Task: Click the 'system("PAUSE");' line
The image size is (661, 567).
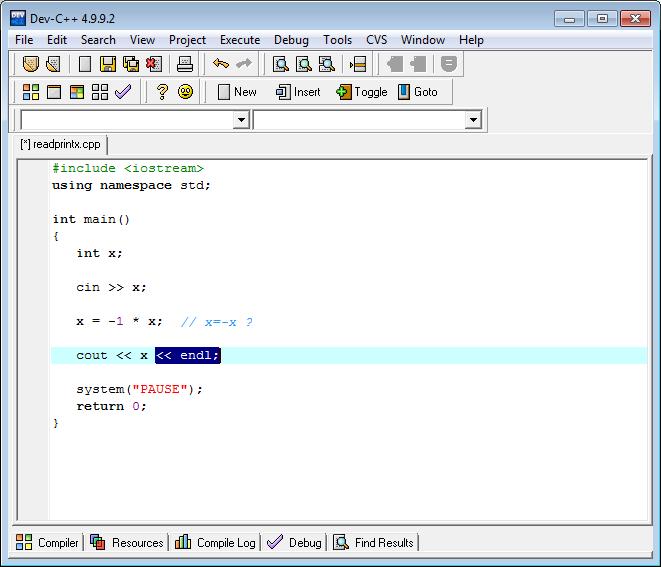Action: coord(140,389)
